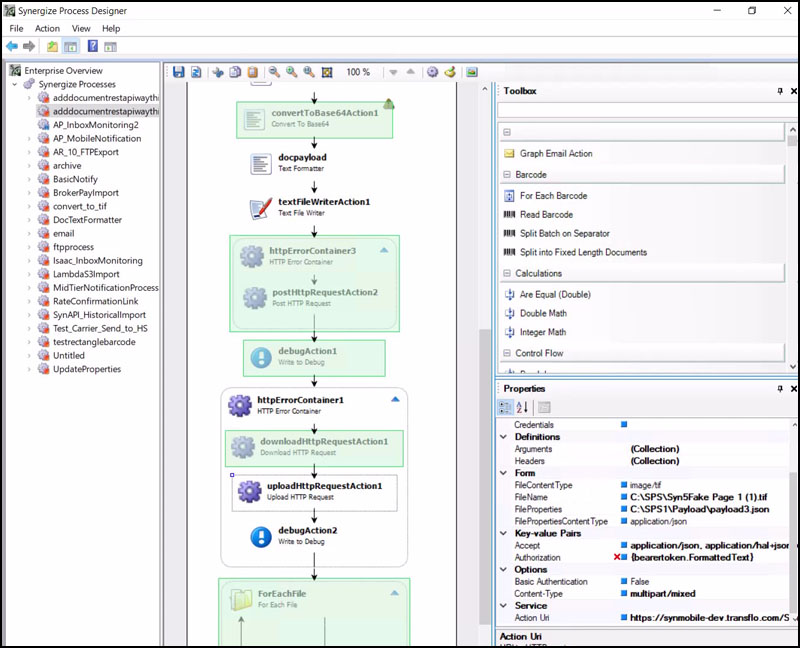800x648 pixels.
Task: Click the Toolbox search field
Action: pos(640,110)
